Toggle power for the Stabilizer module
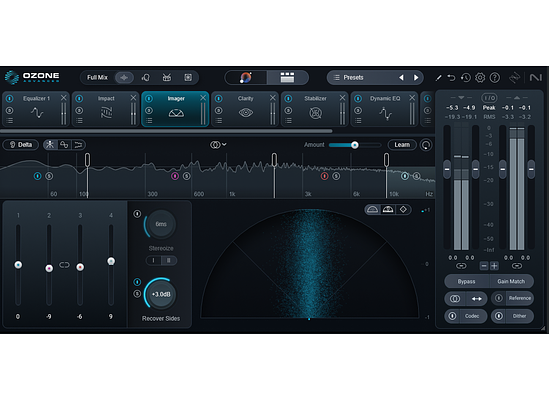Image resolution: width=549 pixels, height=400 pixels. pos(288,99)
